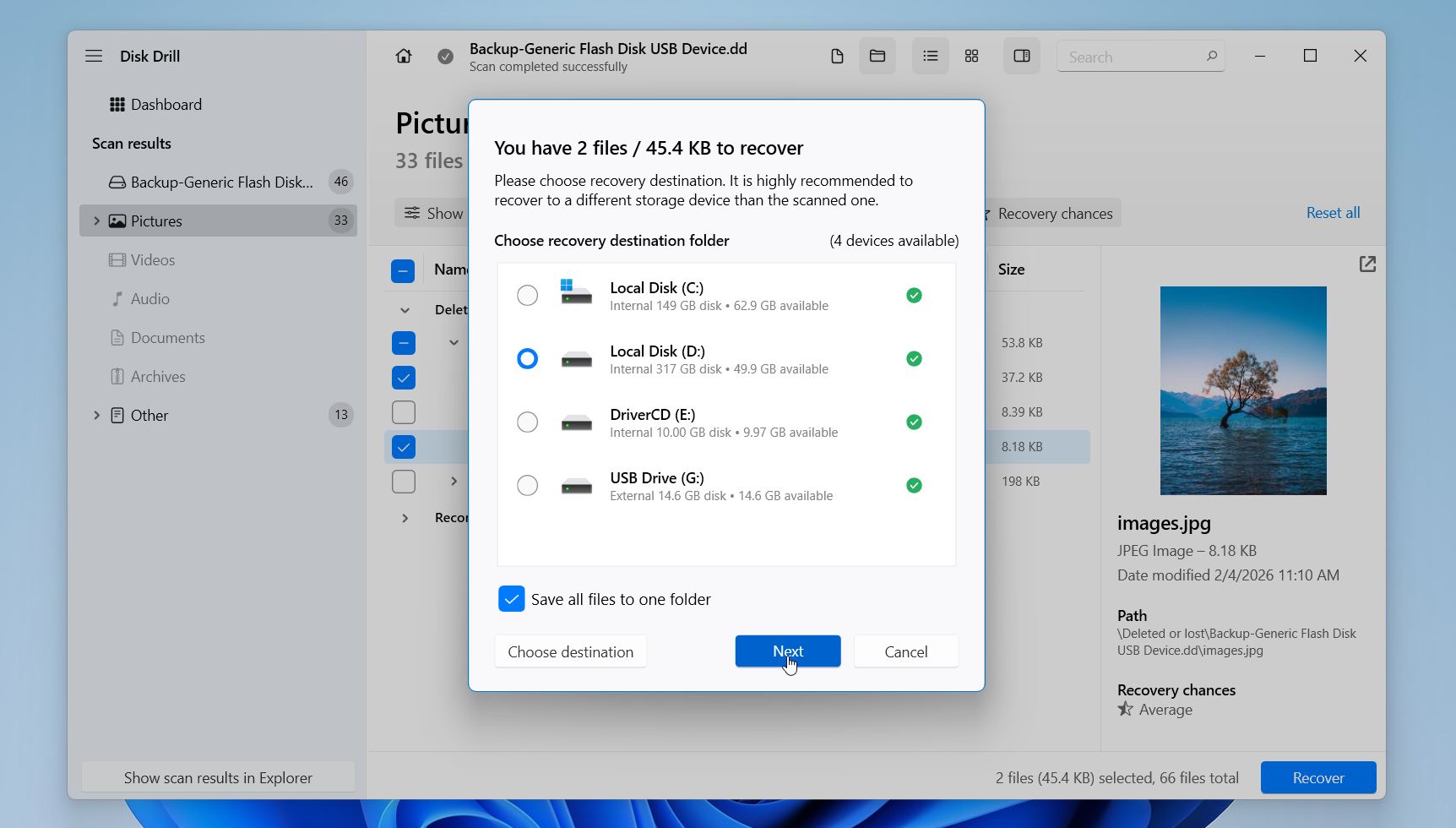The image size is (1456, 828).
Task: Check the 198 KB row checkbox
Action: (x=404, y=482)
